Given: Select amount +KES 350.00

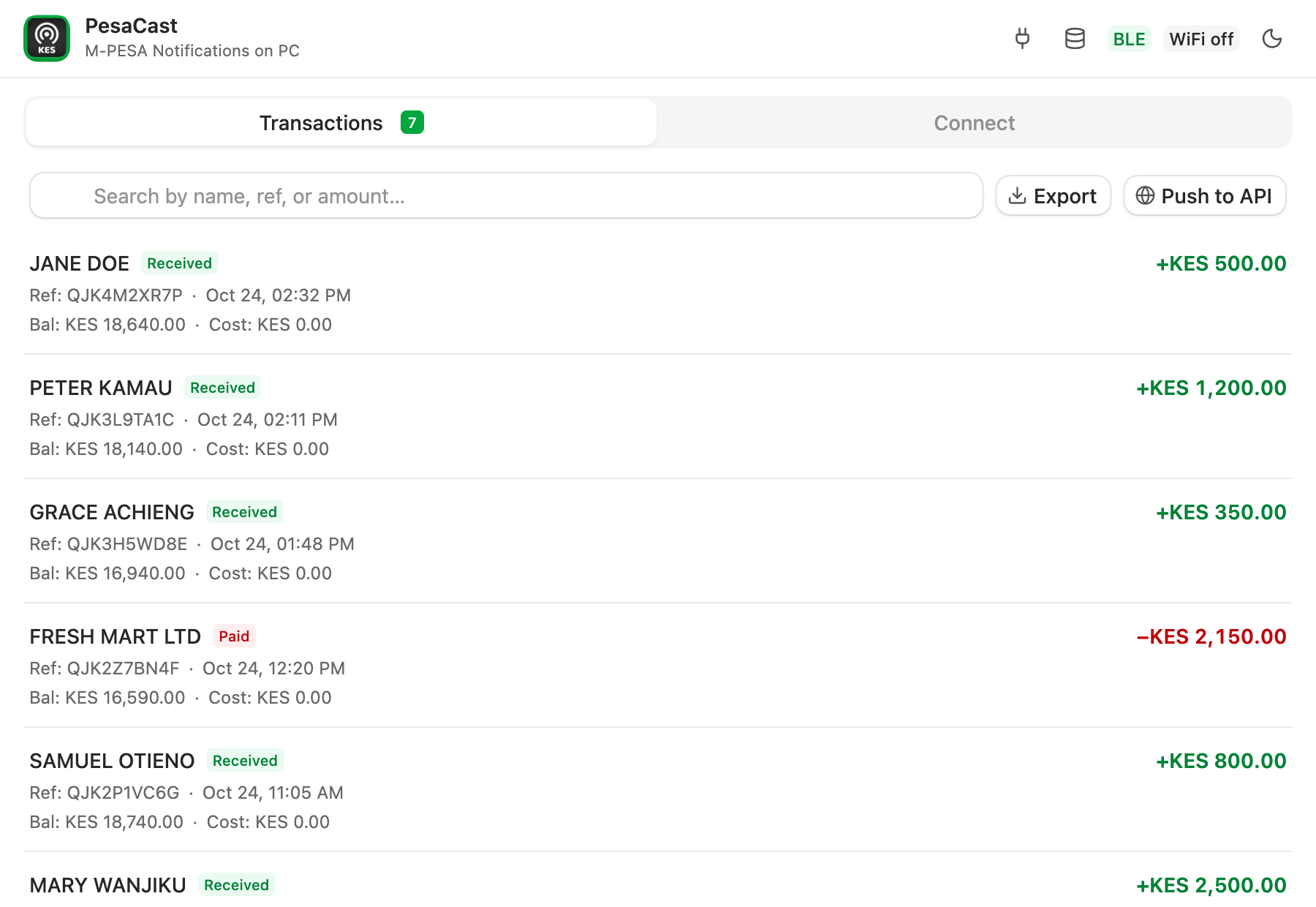Looking at the screenshot, I should click(1220, 512).
